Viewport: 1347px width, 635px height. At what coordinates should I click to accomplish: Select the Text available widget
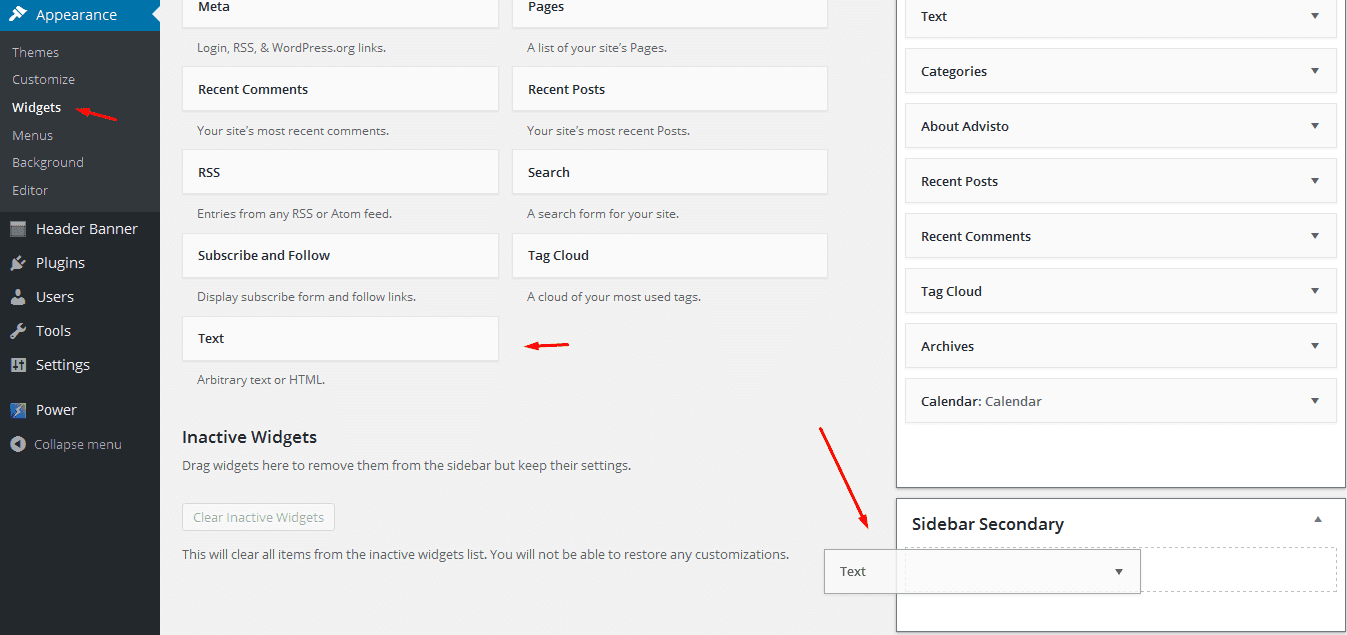pos(340,339)
